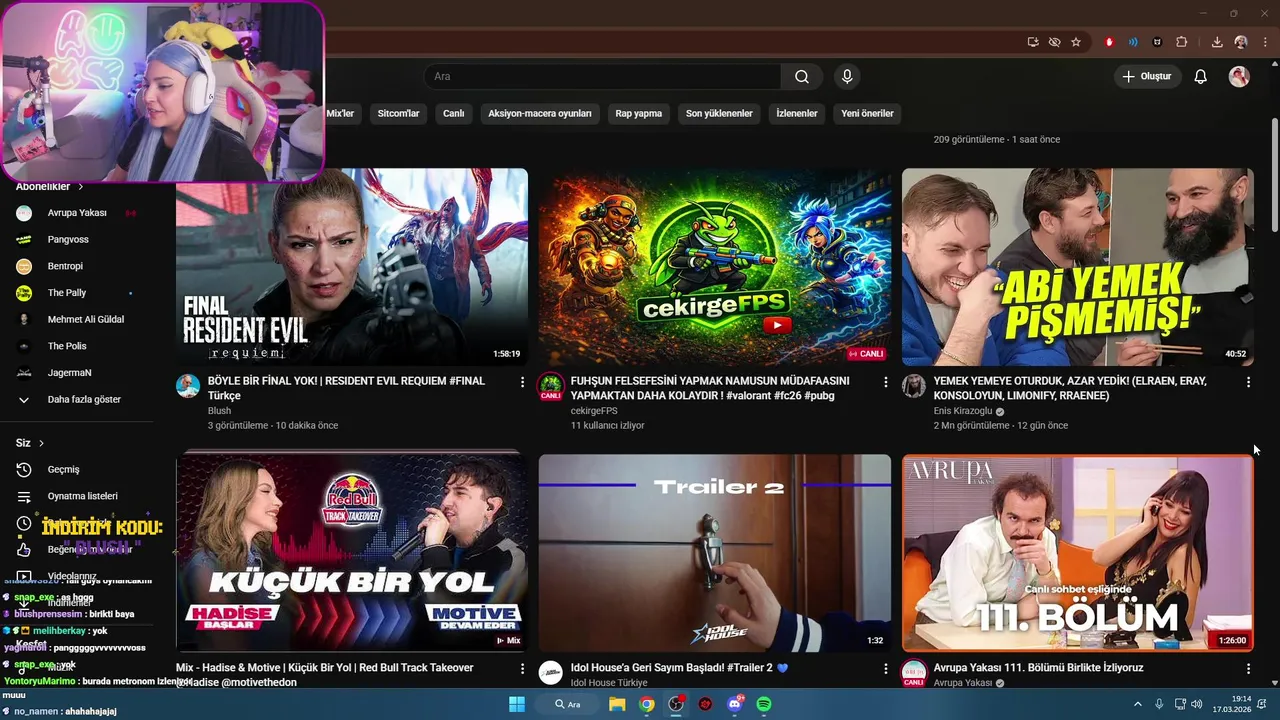
Task: Open the YouTube account avatar menu
Action: pos(1239,77)
